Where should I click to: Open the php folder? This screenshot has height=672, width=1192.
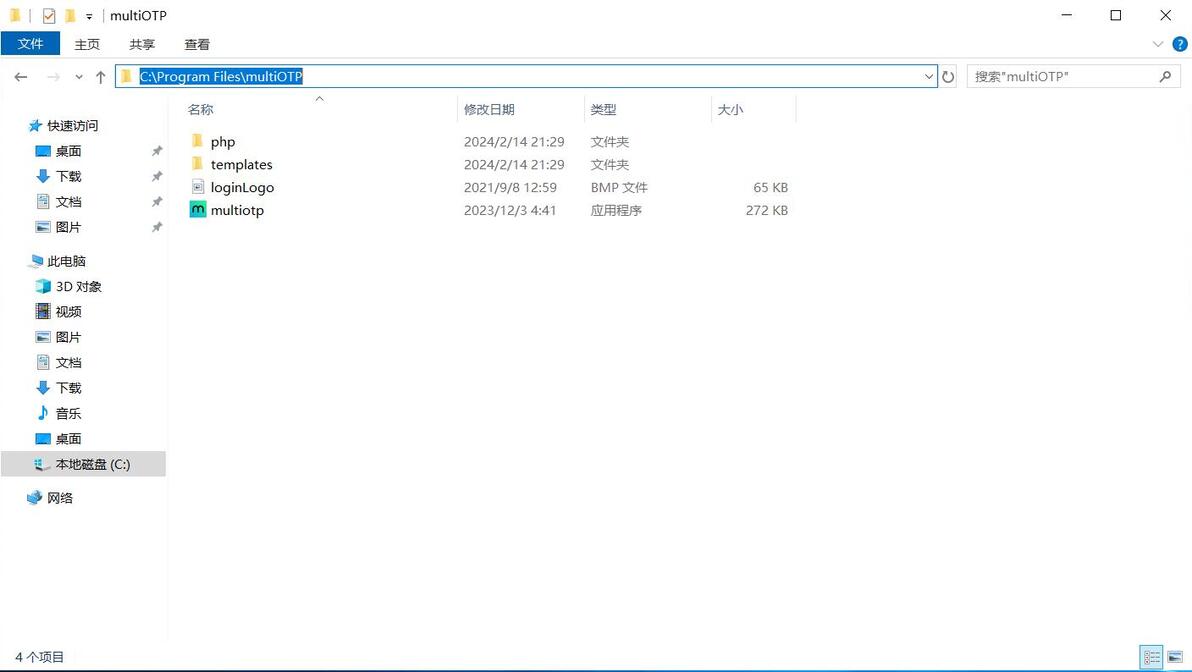pos(223,142)
